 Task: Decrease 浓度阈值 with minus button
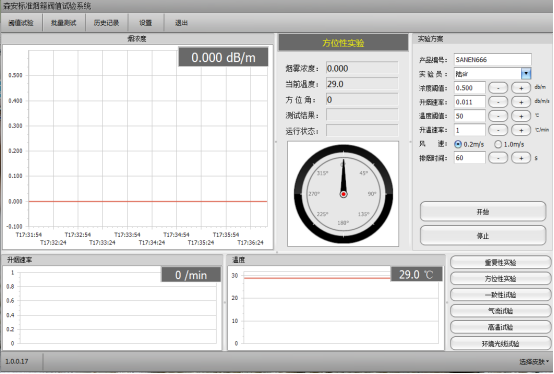coord(498,88)
